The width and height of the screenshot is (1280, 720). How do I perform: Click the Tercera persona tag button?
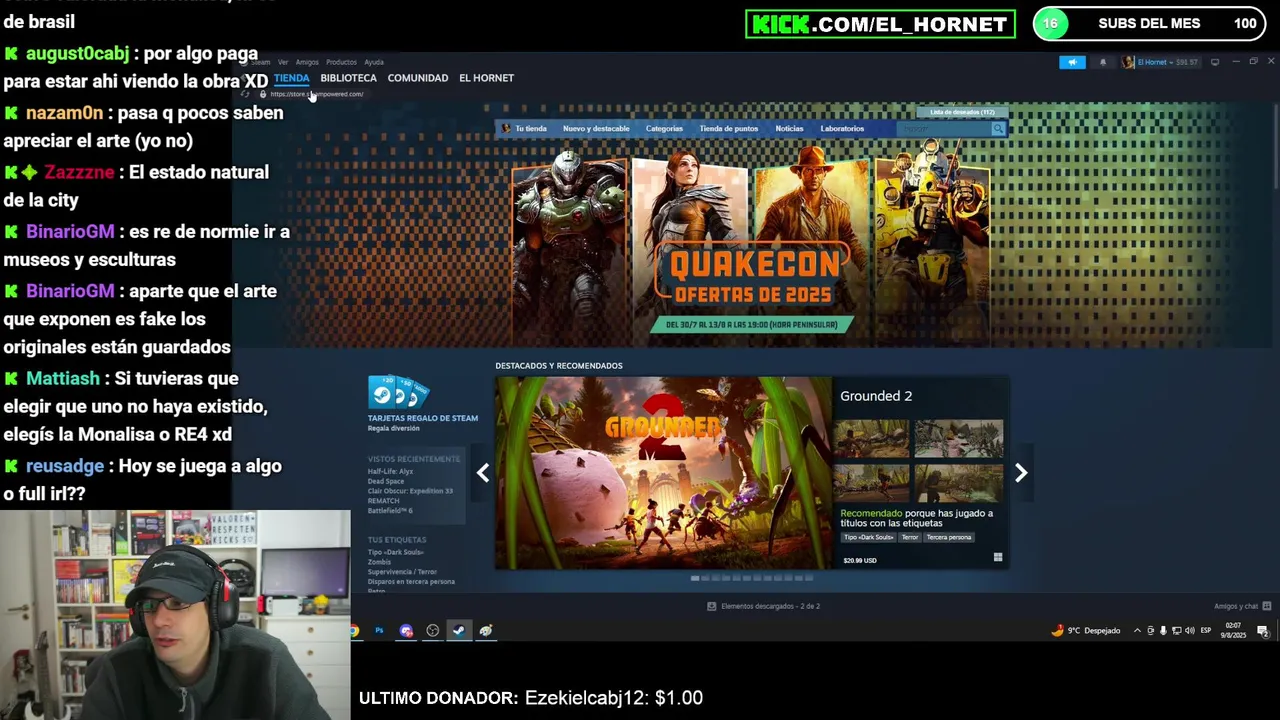click(x=948, y=537)
